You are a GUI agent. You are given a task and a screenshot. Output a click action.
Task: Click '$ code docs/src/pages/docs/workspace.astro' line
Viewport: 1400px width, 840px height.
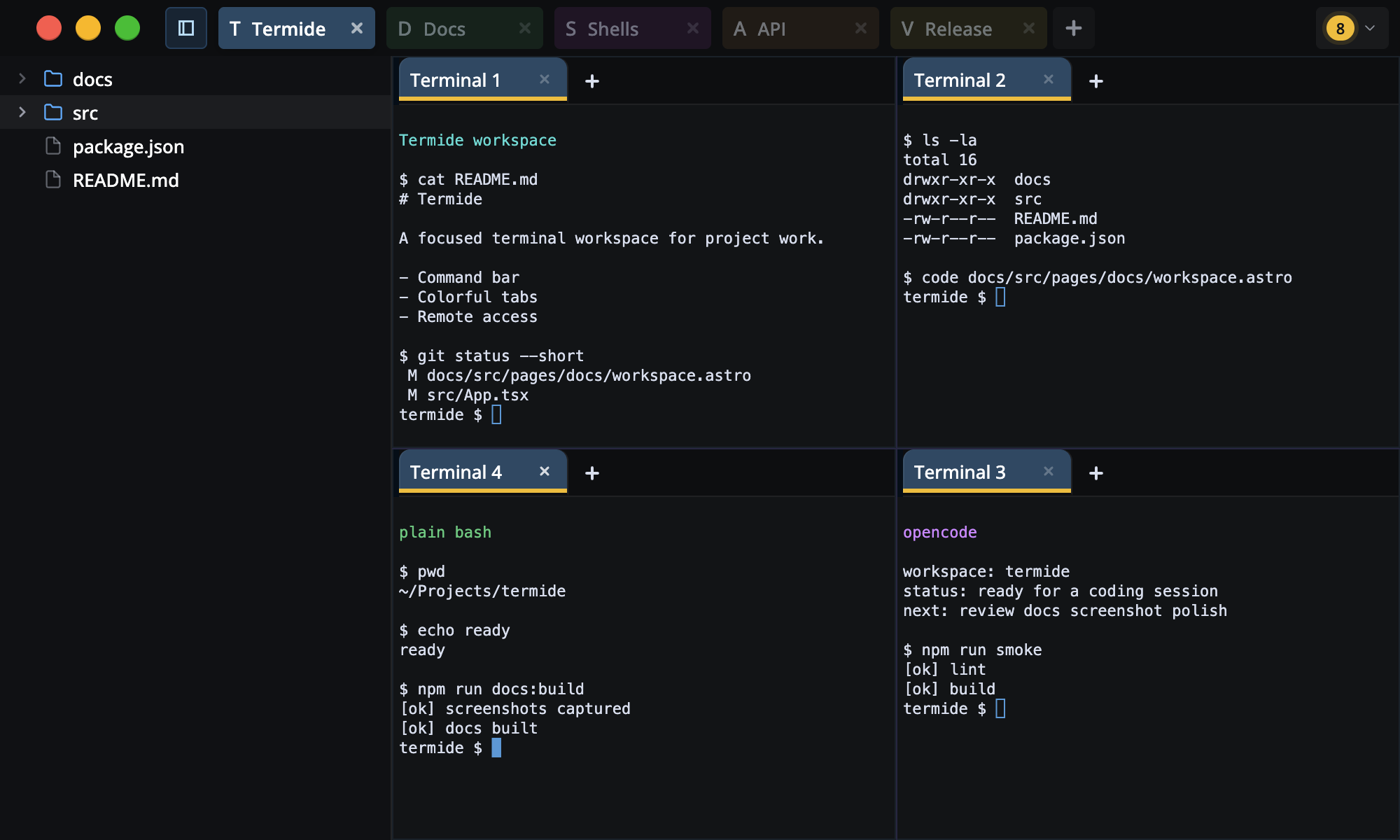pos(1098,277)
